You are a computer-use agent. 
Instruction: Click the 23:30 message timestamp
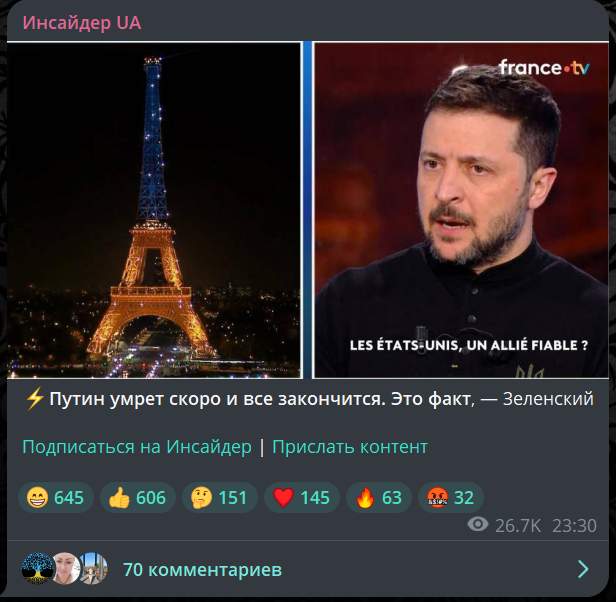[574, 525]
